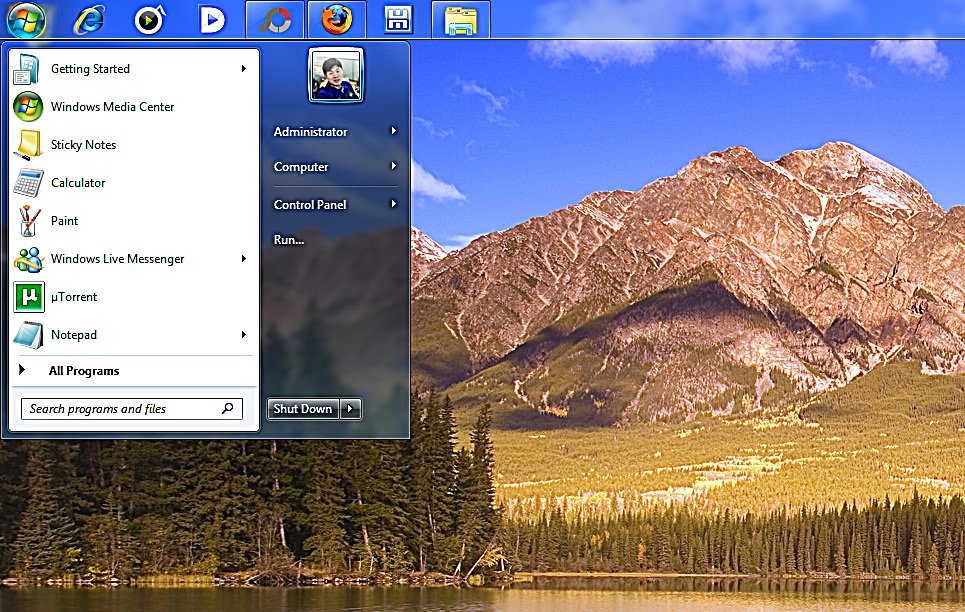
Task: Open Firefox from the taskbar
Action: (x=337, y=19)
